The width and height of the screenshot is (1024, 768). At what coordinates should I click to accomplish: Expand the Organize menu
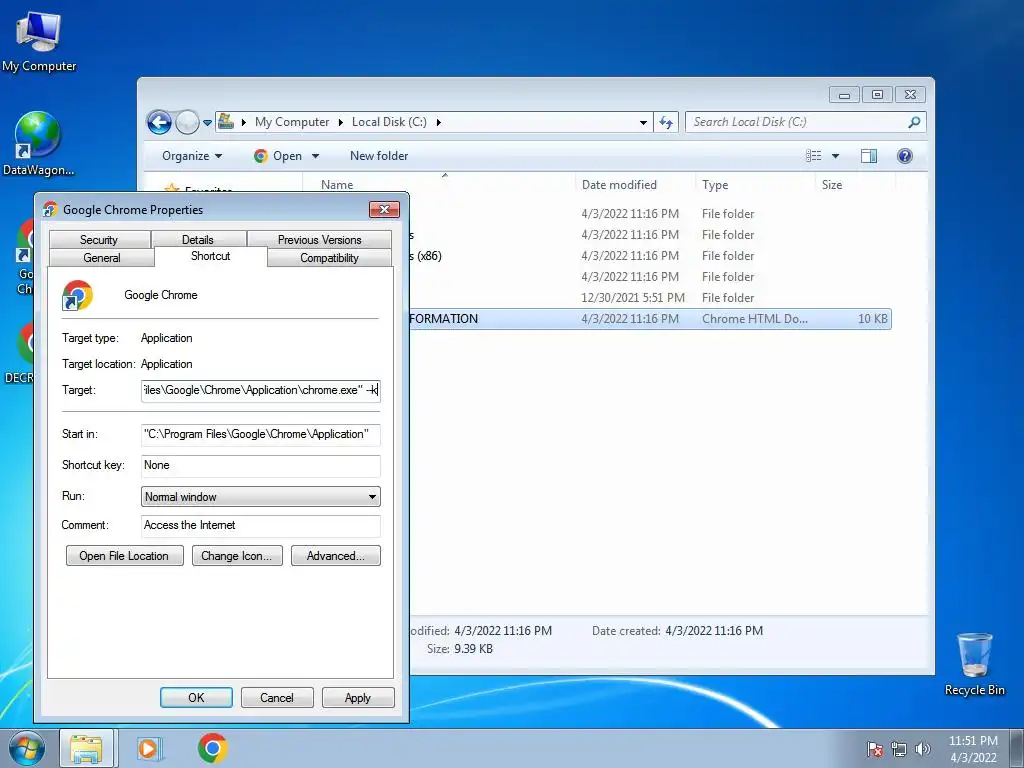(192, 156)
